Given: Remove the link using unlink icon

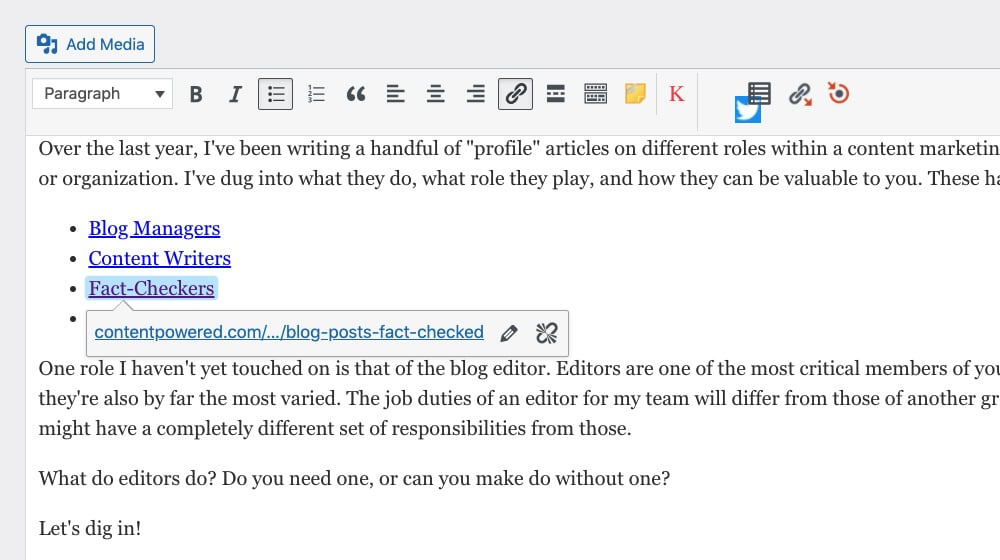Looking at the screenshot, I should [547, 333].
